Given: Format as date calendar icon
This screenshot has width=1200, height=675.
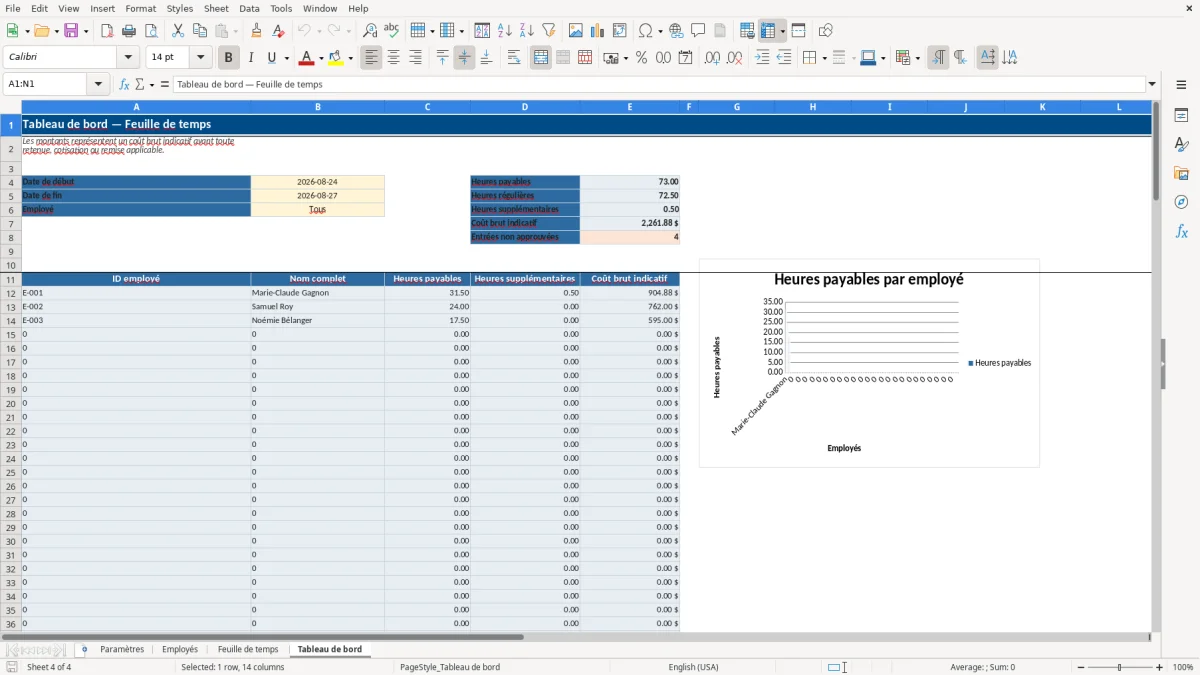Looking at the screenshot, I should [685, 58].
